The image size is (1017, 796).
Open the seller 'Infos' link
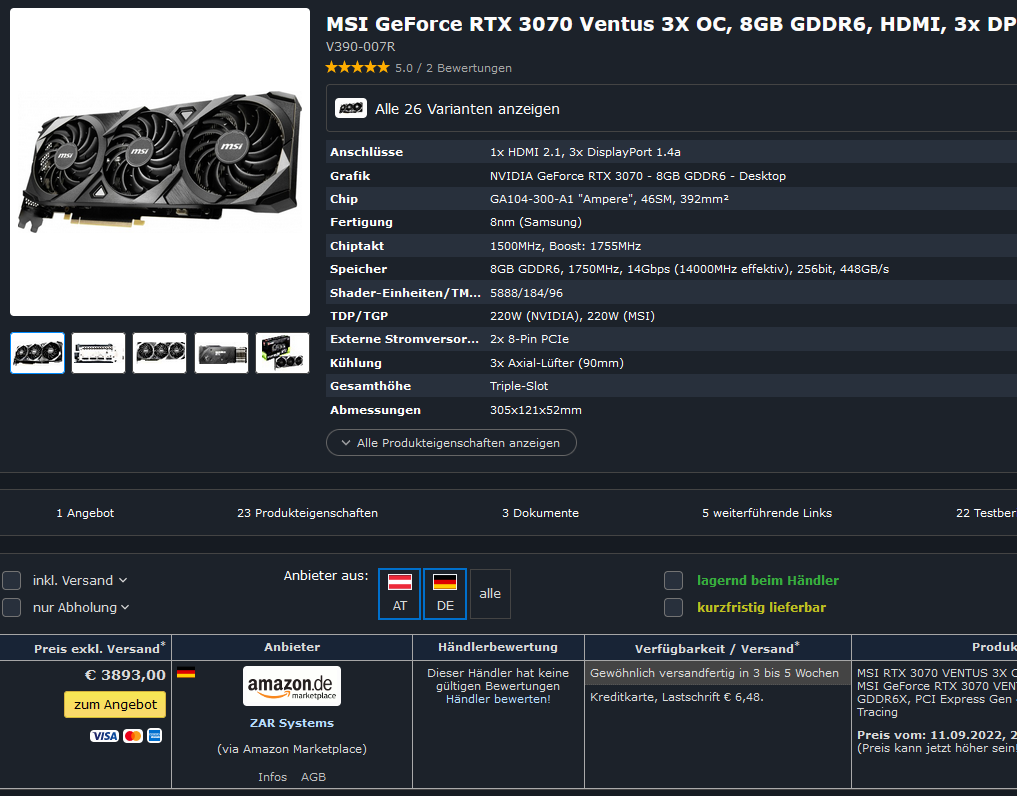(x=272, y=777)
